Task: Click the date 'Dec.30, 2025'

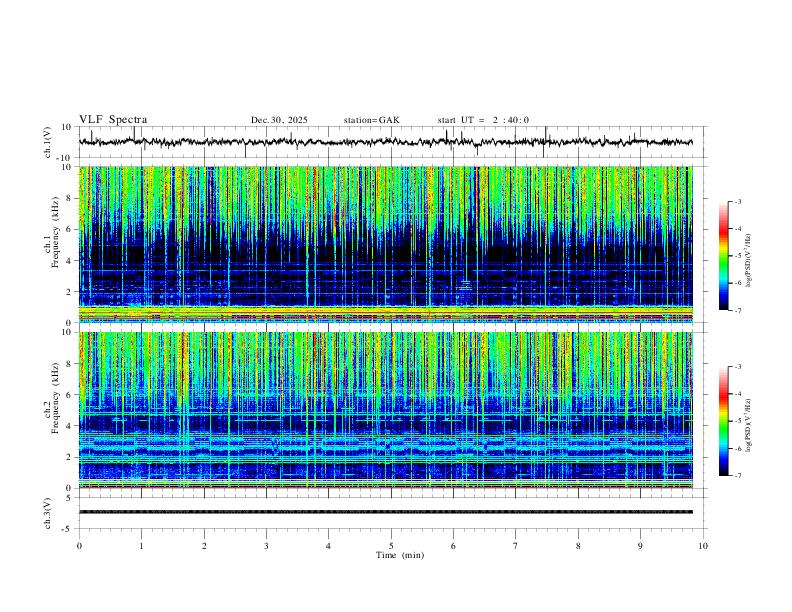Action: coord(279,120)
